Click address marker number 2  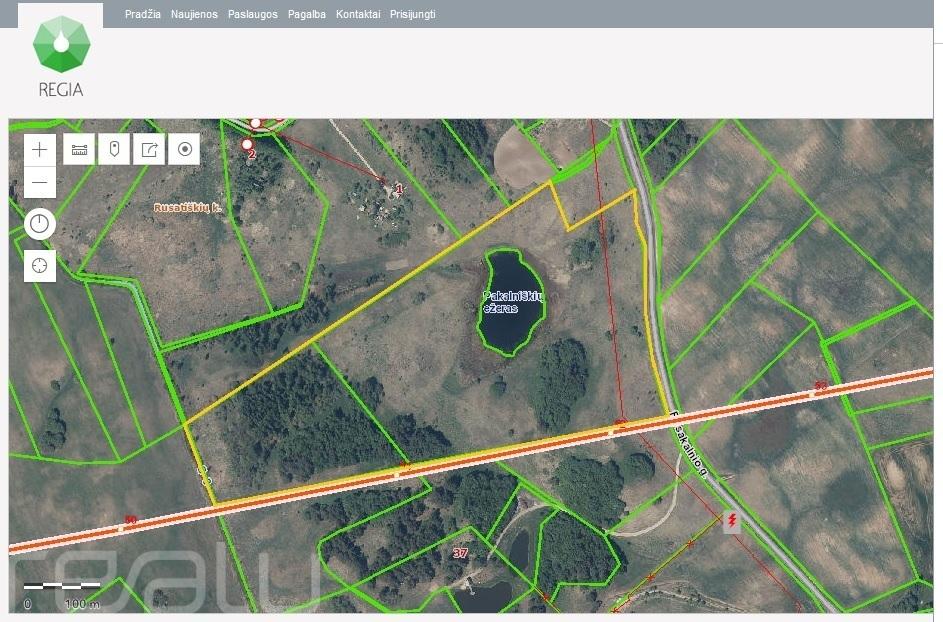click(248, 147)
